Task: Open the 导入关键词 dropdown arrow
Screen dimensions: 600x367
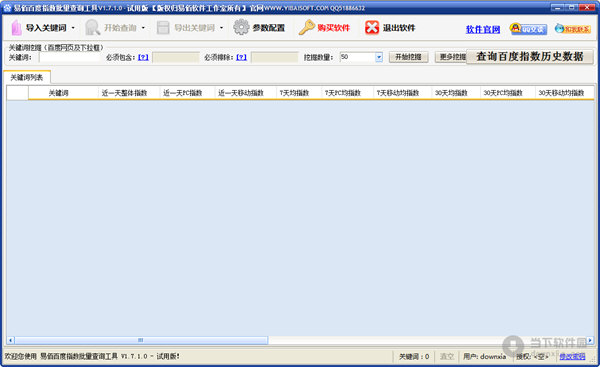Action: coord(73,28)
